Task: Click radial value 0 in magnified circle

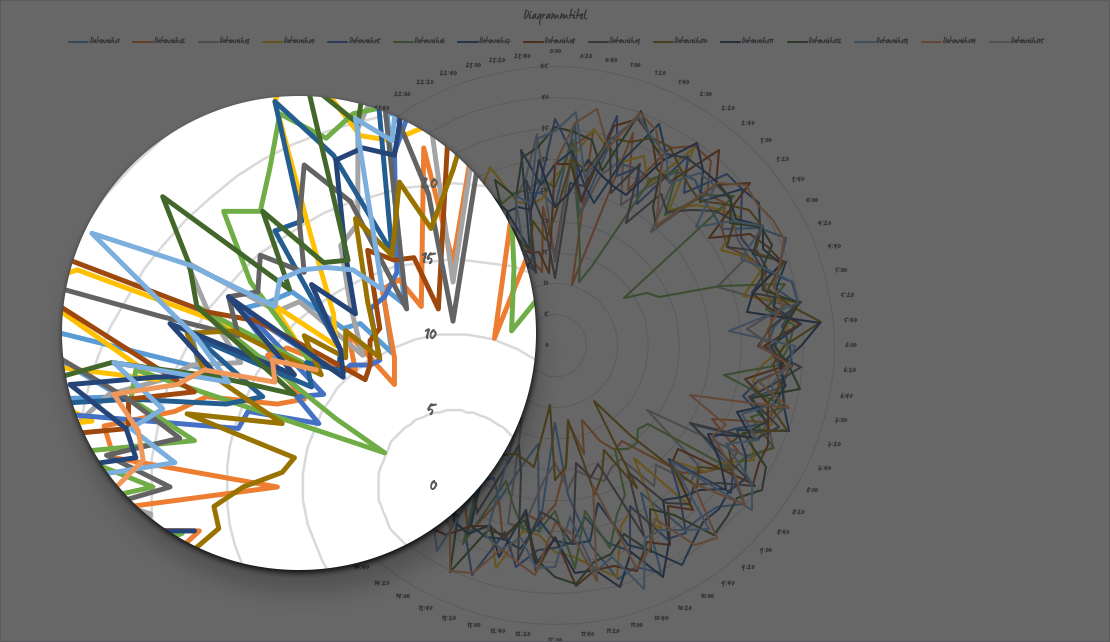Action: tap(433, 485)
